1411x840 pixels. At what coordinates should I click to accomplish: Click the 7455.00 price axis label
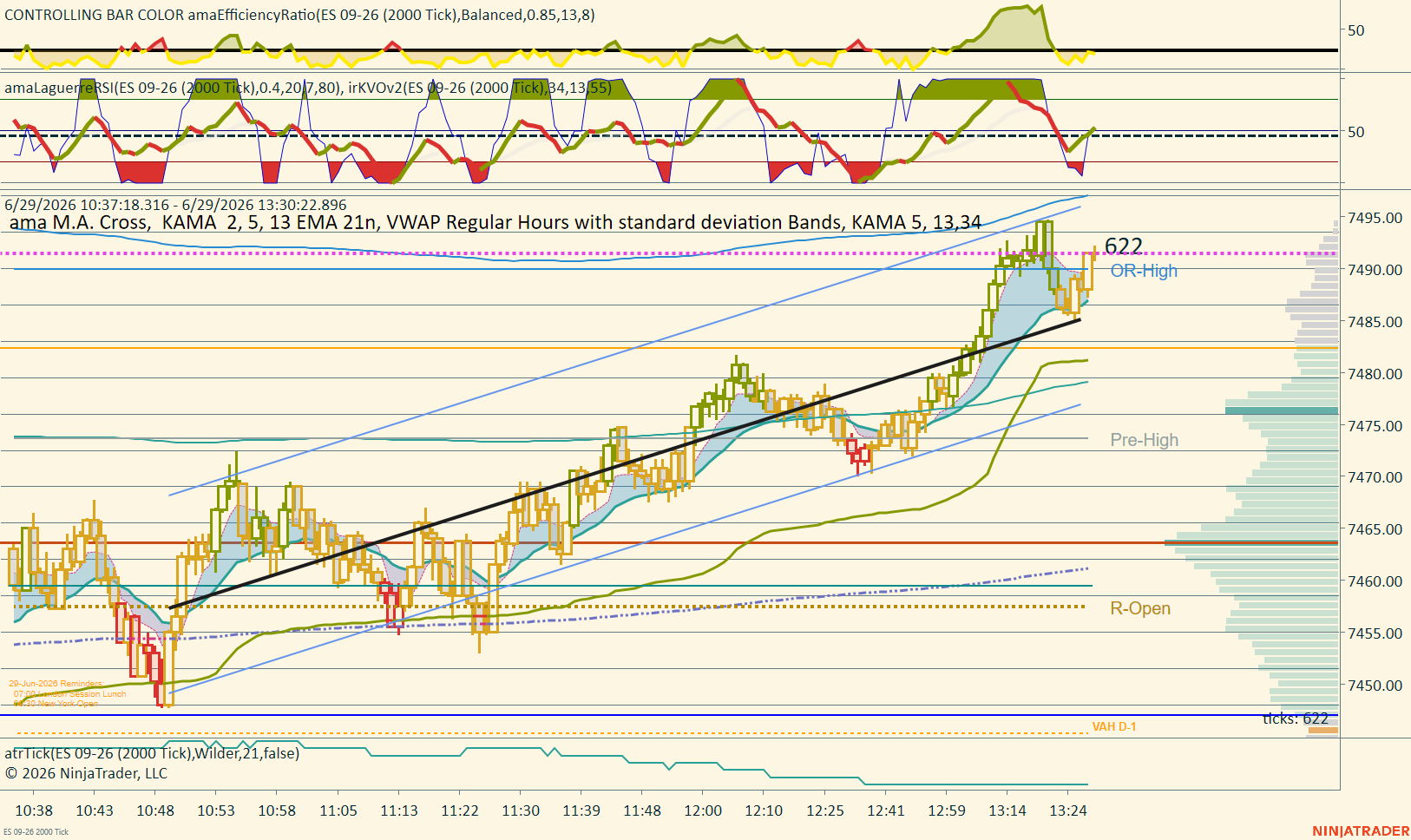coord(1375,633)
